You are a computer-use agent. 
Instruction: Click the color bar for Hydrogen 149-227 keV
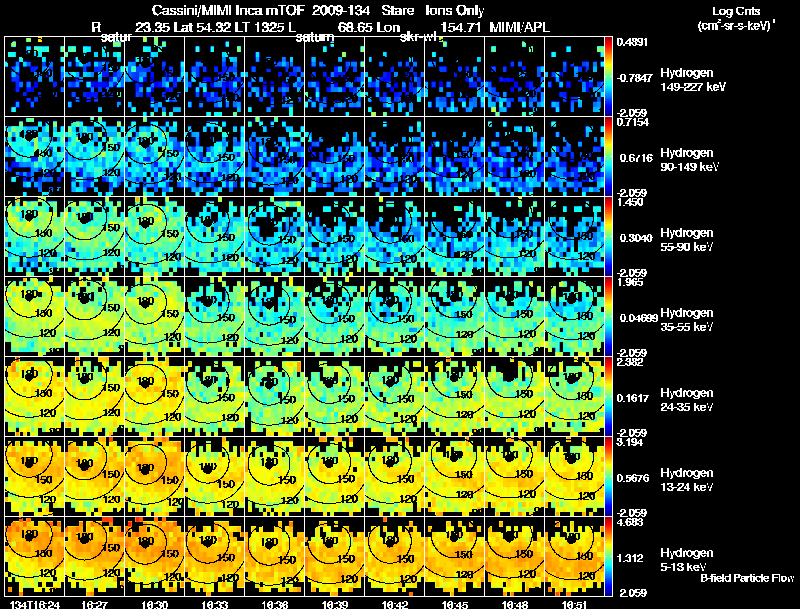click(x=608, y=76)
